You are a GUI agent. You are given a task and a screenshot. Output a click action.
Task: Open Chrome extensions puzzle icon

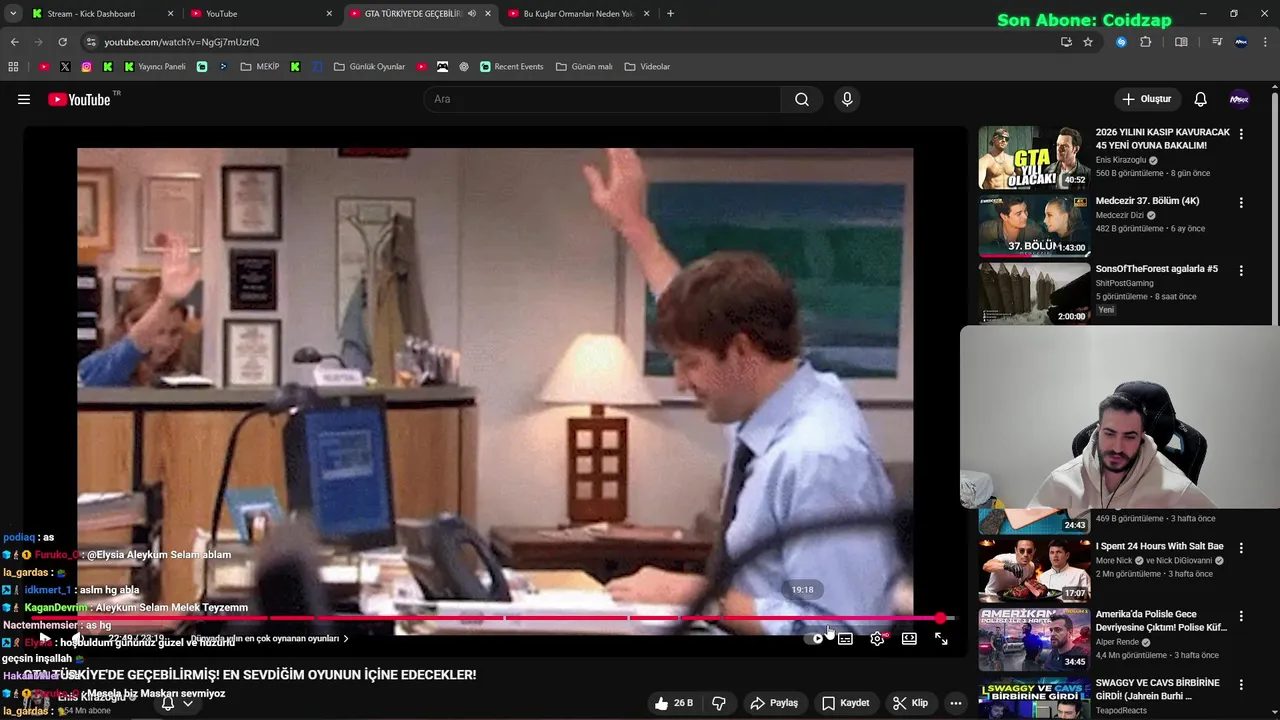tap(1145, 42)
